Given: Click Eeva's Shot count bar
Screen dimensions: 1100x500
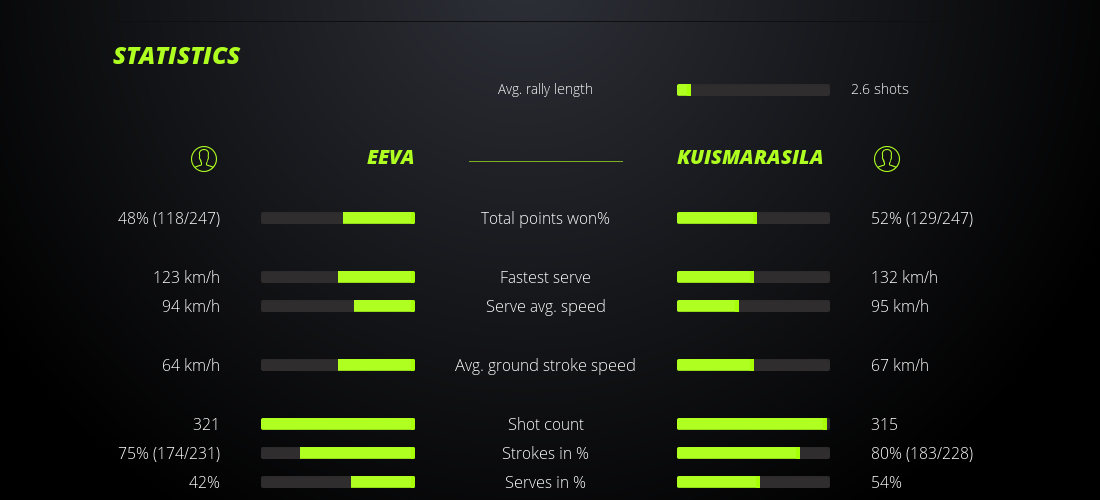Looking at the screenshot, I should [338, 424].
